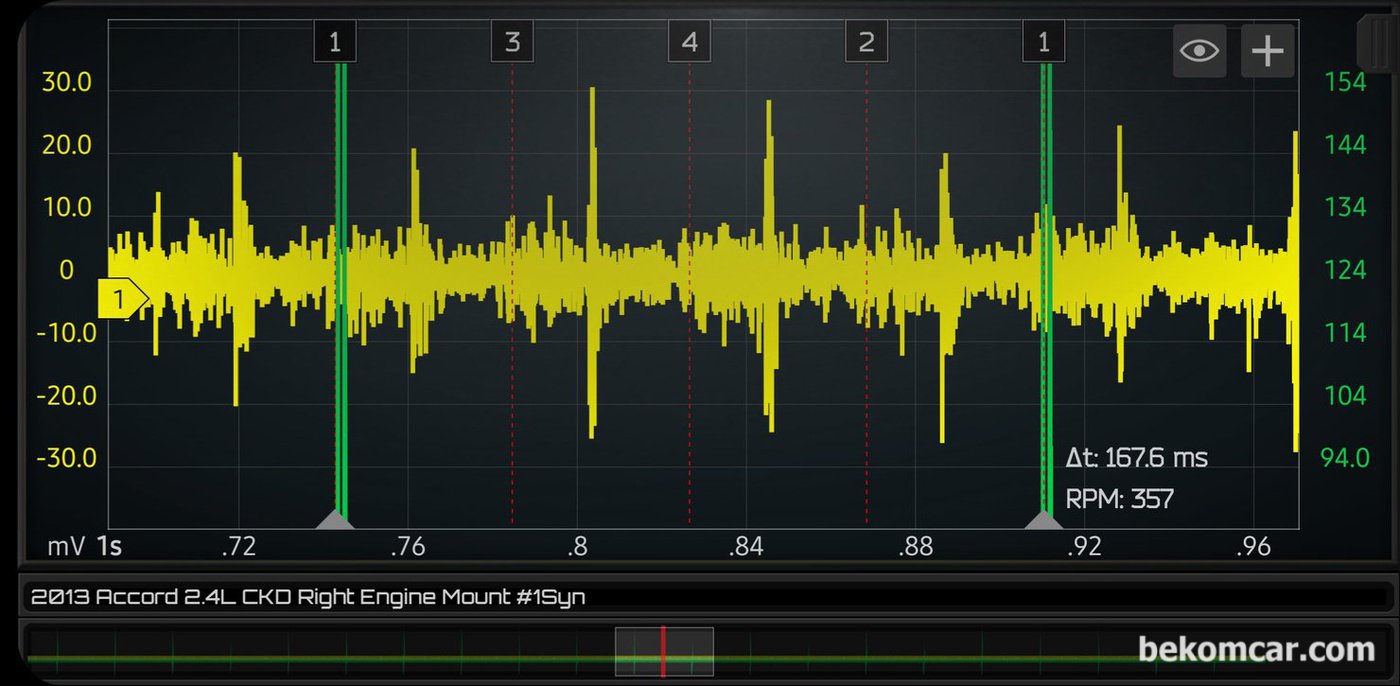This screenshot has height=686, width=1400.
Task: Select the cylinder 4 marker label
Action: (x=689, y=42)
